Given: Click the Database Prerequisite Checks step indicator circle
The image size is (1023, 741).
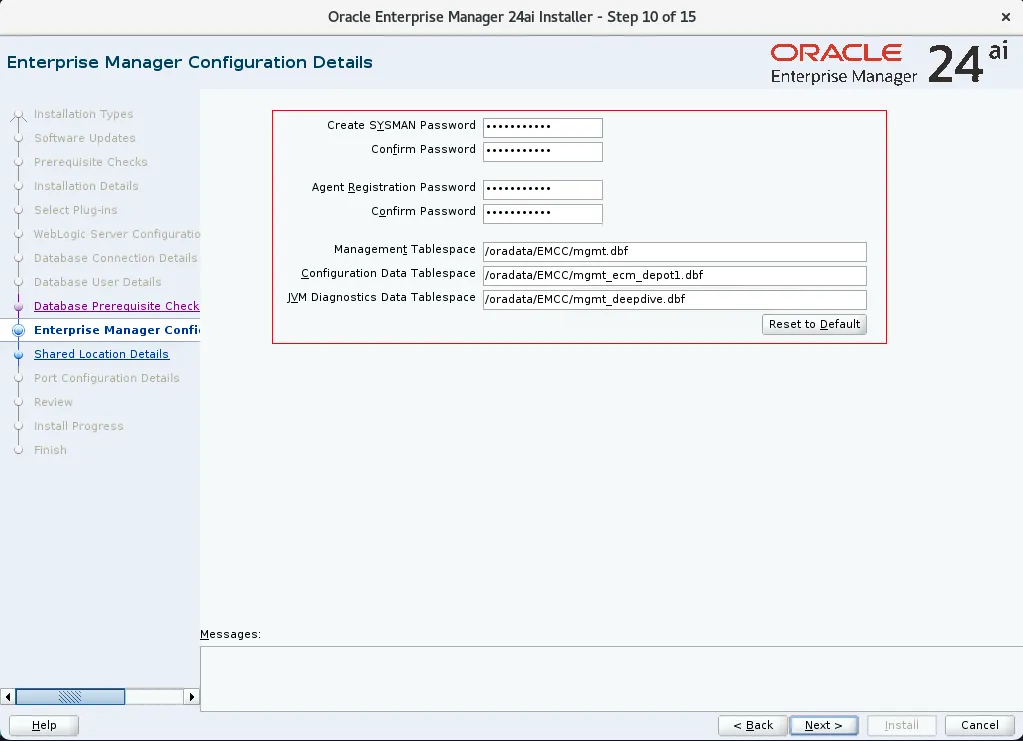Looking at the screenshot, I should [18, 306].
